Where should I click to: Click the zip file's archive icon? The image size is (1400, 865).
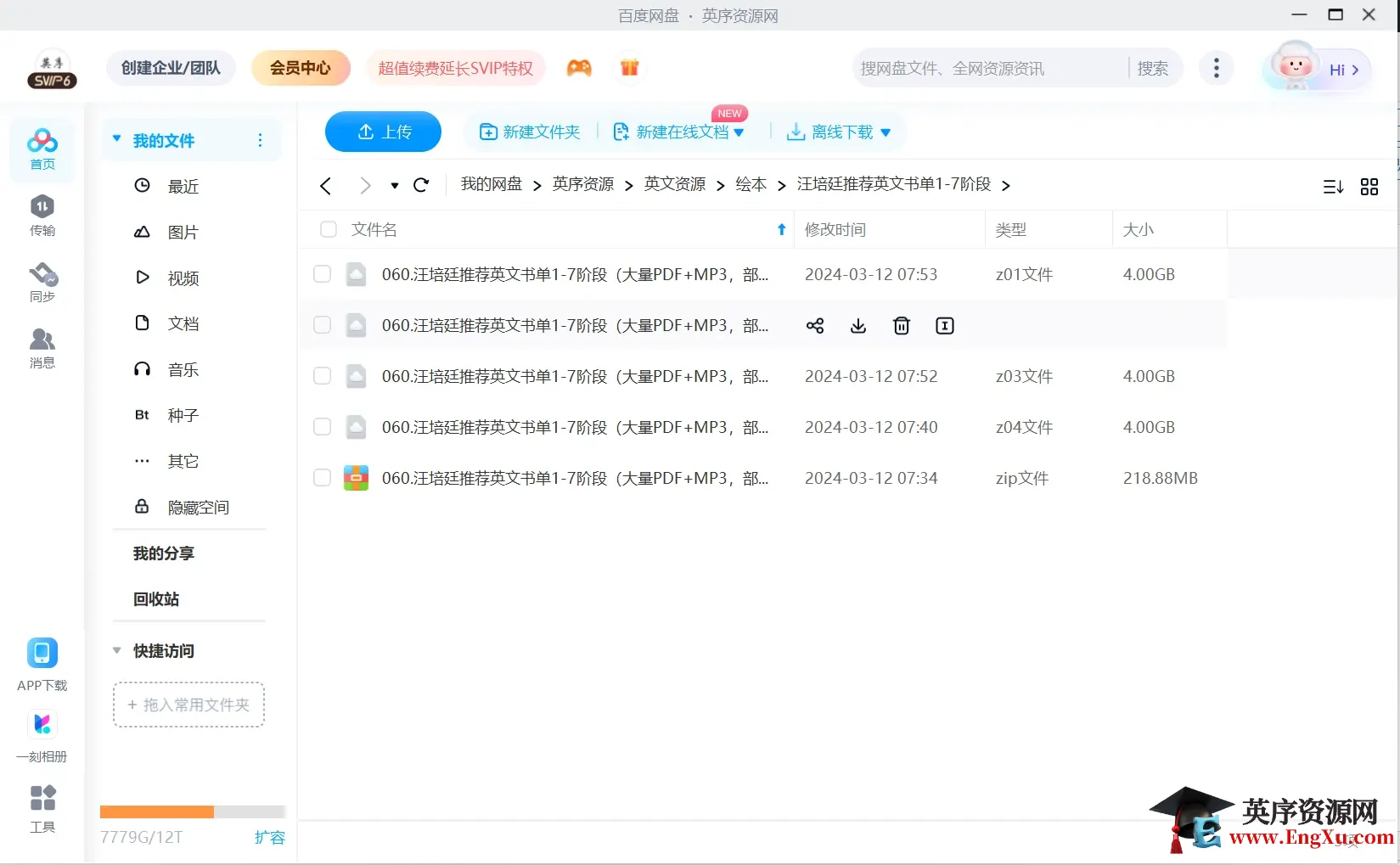pyautogui.click(x=356, y=478)
